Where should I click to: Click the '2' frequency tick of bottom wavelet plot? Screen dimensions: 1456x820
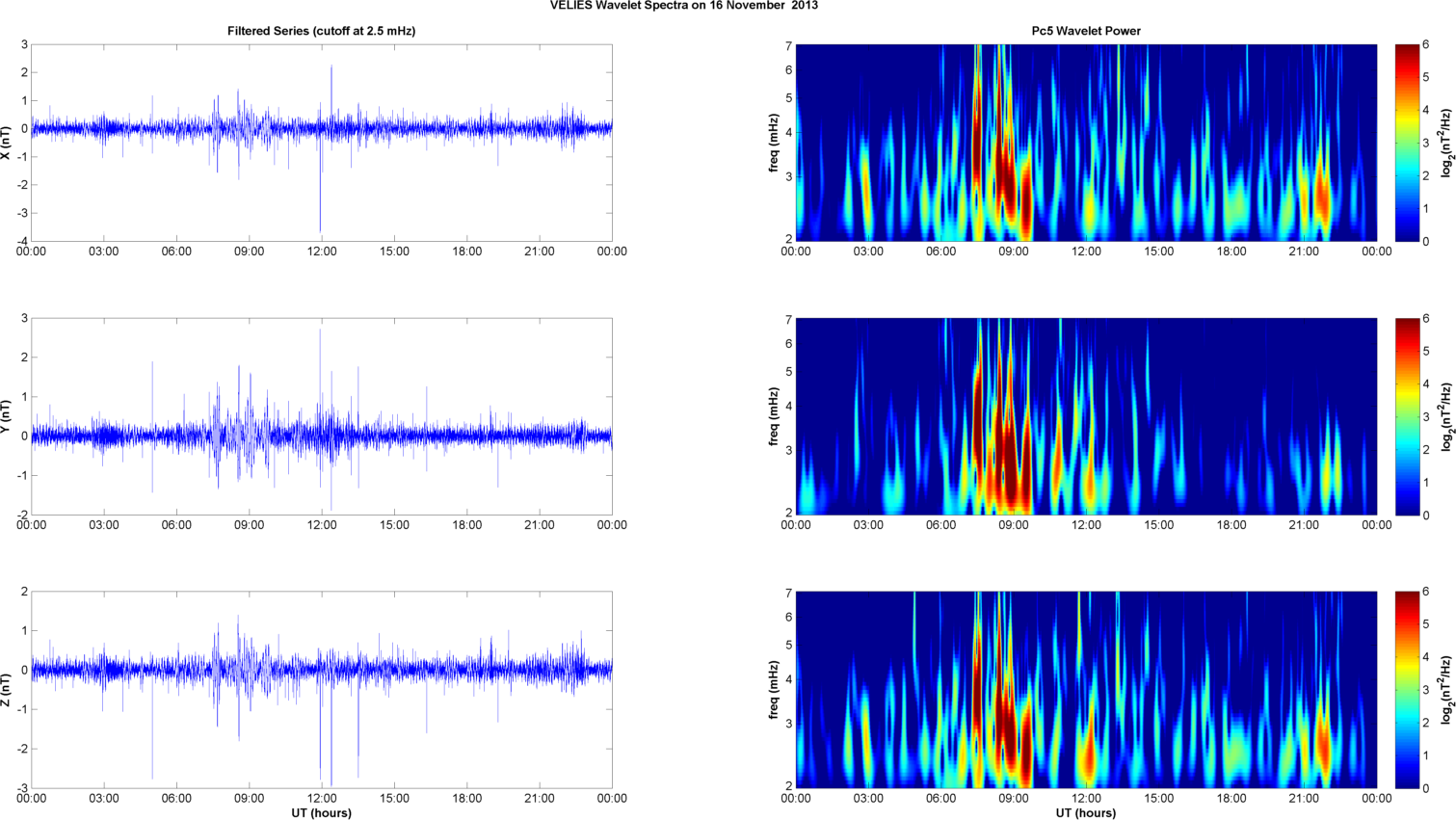(788, 786)
